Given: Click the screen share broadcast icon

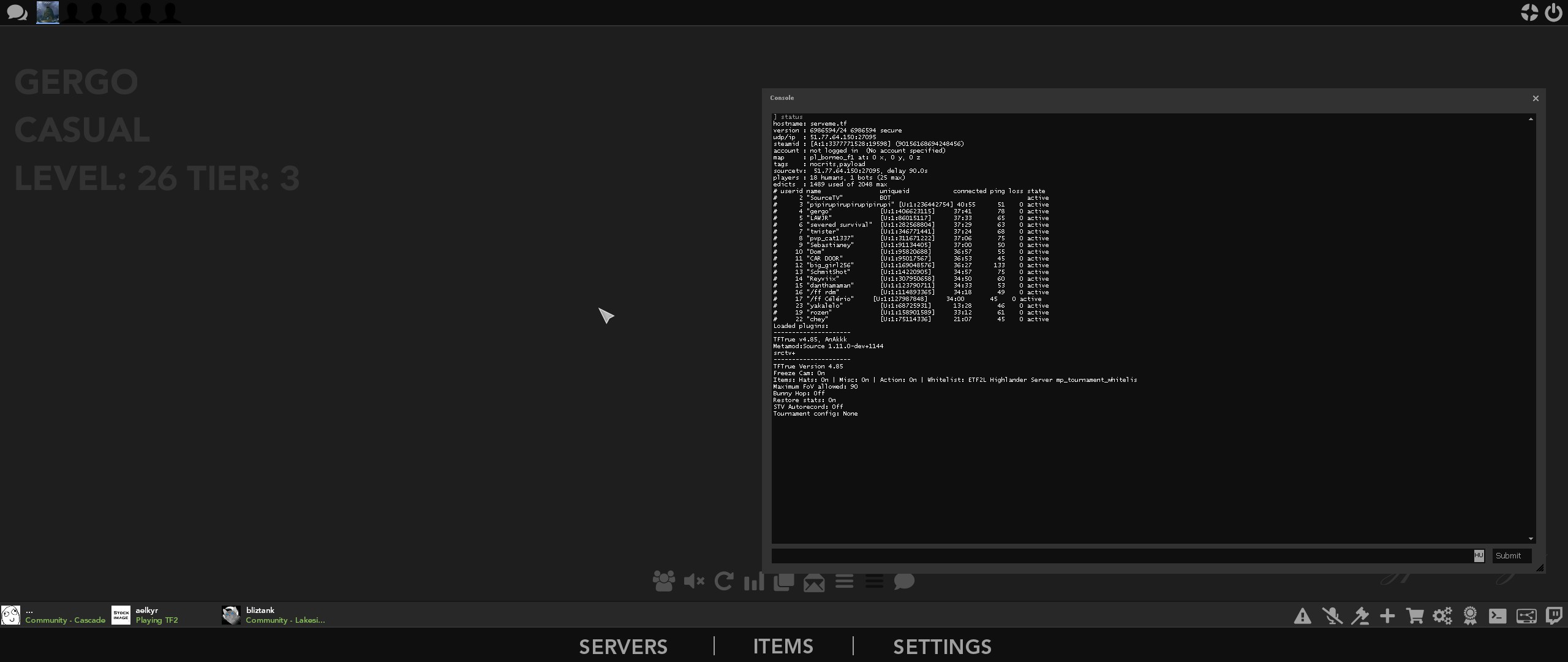Looking at the screenshot, I should [1526, 616].
